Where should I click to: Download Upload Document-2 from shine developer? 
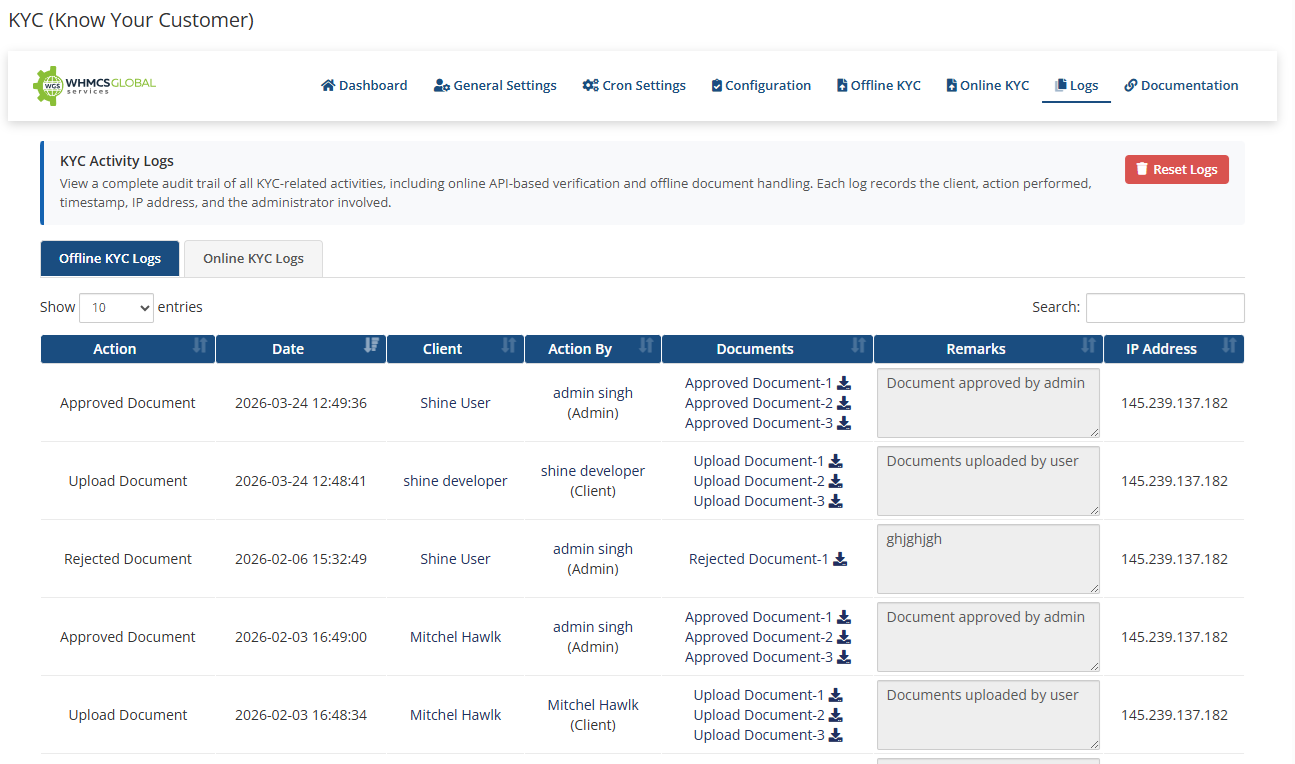(x=836, y=481)
